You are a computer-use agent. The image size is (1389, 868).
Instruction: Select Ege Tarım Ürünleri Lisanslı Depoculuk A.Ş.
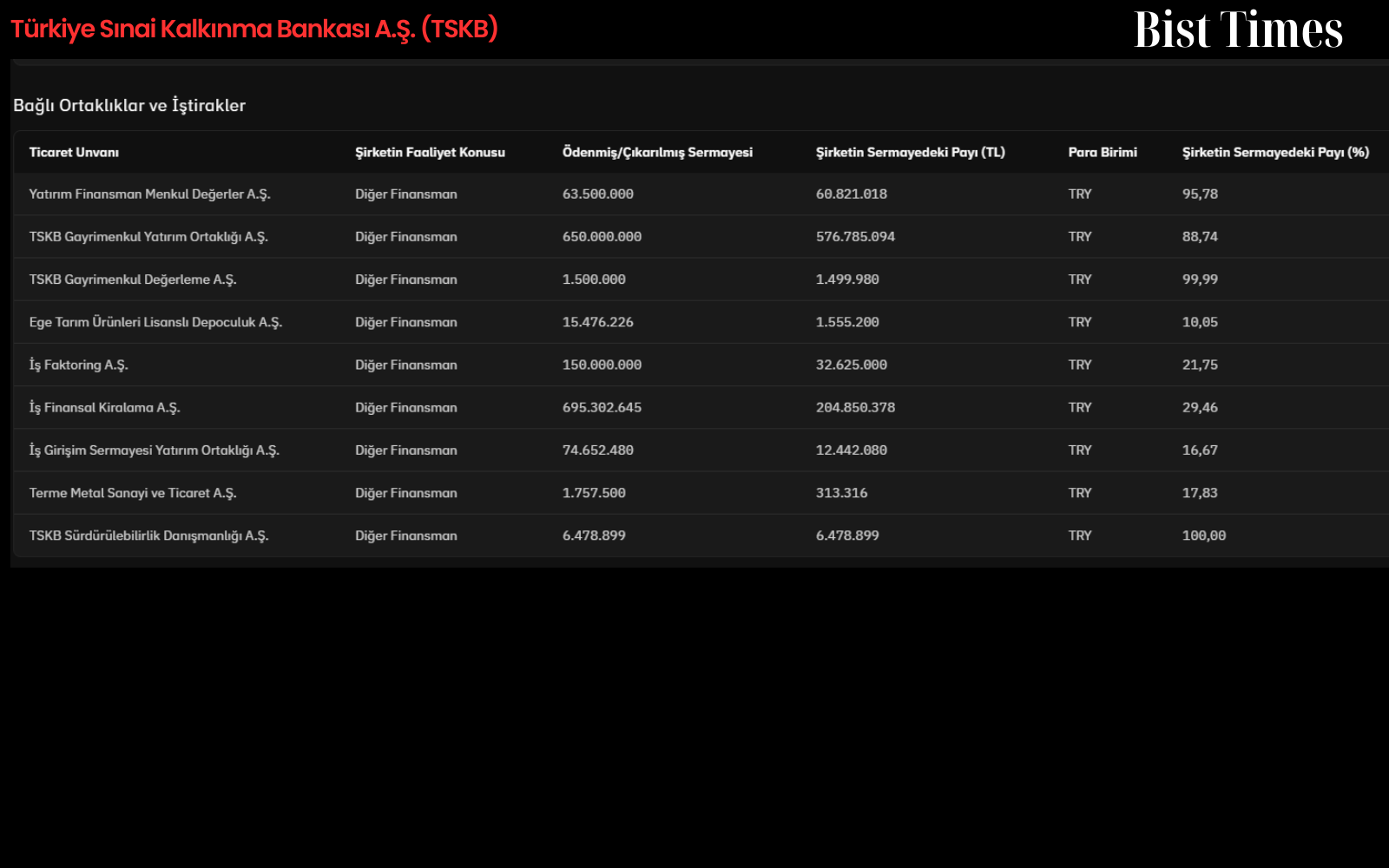(155, 322)
